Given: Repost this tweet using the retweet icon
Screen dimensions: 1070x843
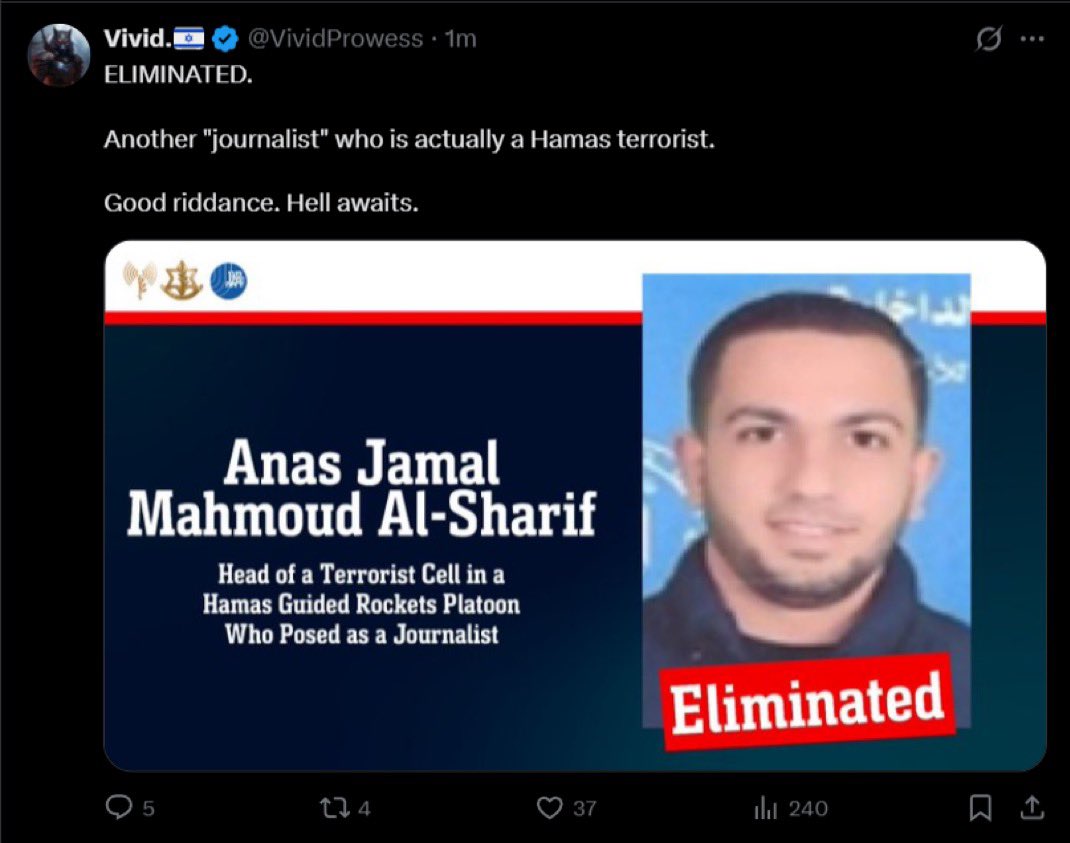Looking at the screenshot, I should [335, 808].
